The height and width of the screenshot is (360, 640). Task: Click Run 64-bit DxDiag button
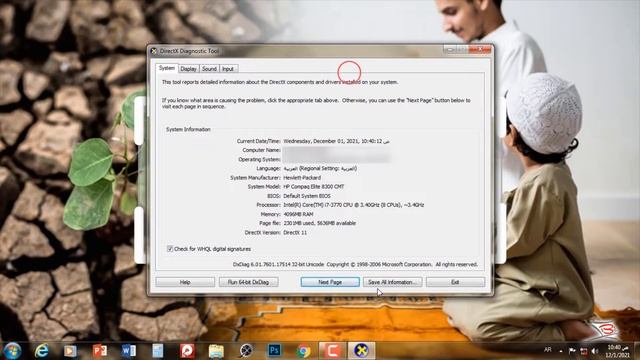pyautogui.click(x=248, y=282)
